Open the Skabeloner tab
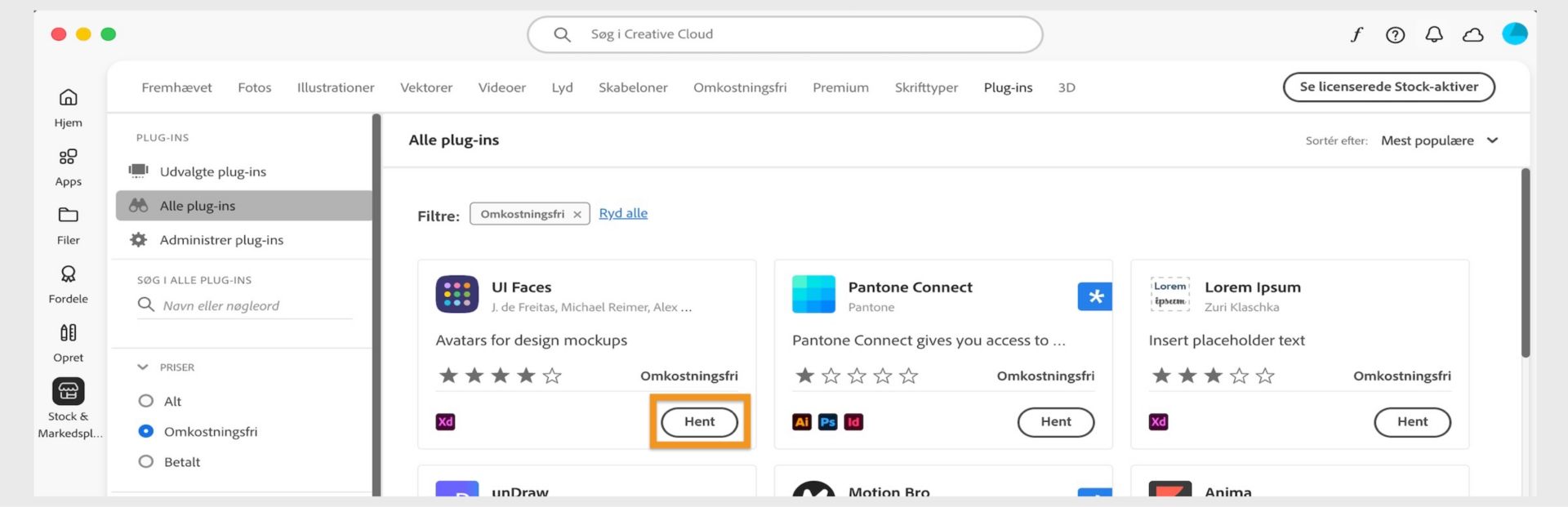The width and height of the screenshot is (1568, 507). 633,87
